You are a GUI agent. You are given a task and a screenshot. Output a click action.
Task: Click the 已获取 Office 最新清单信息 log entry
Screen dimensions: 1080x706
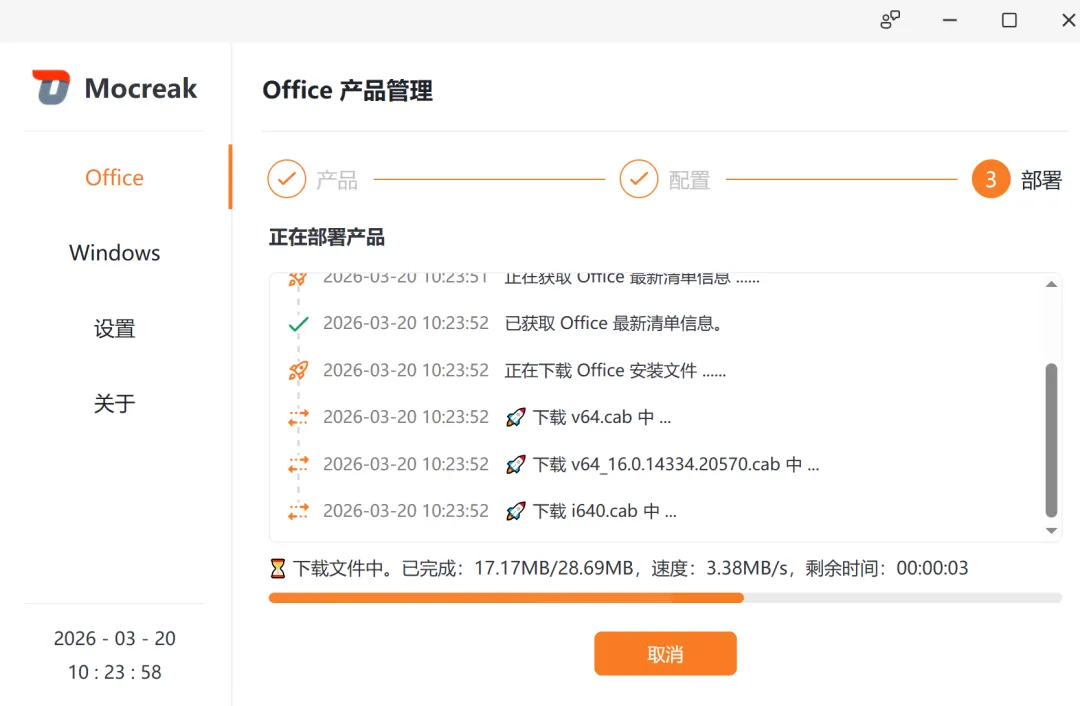click(614, 323)
